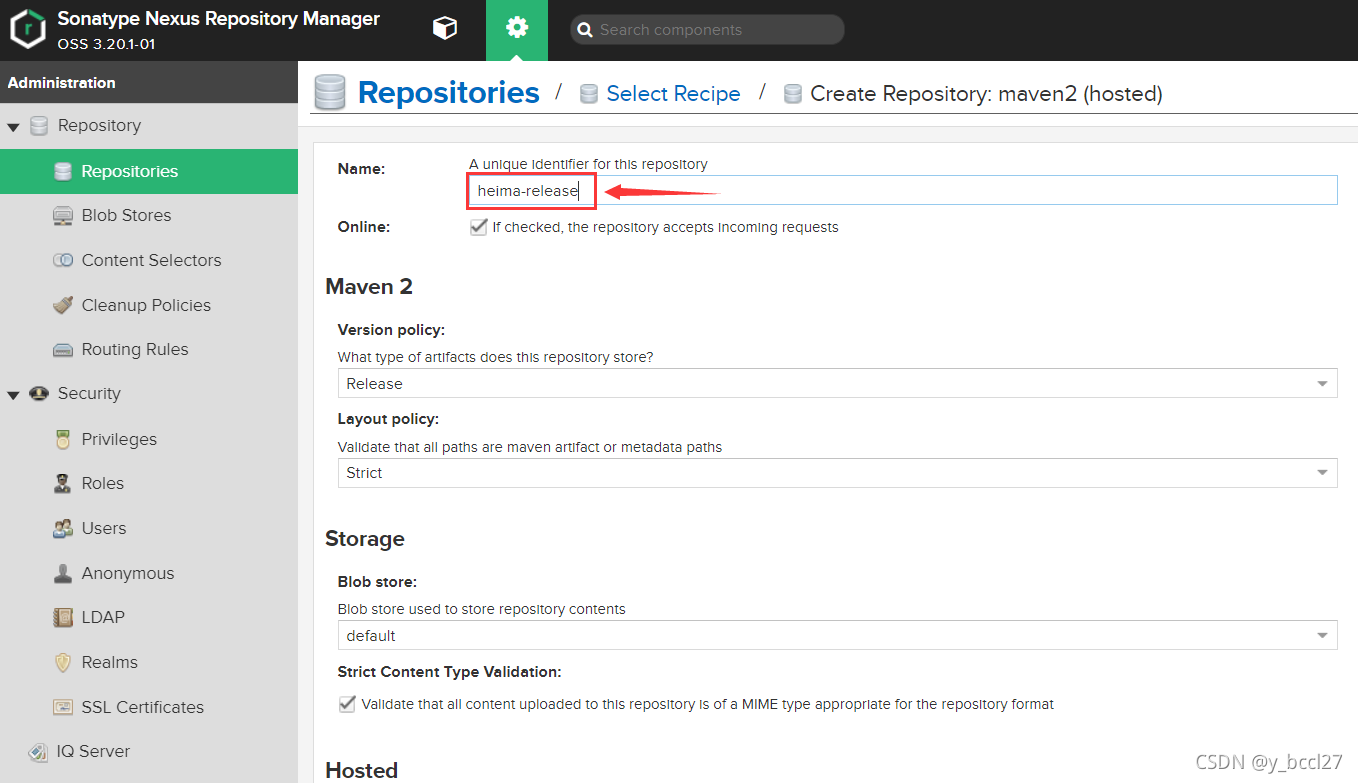Image resolution: width=1358 pixels, height=783 pixels.
Task: Collapse the Repository tree section
Action: [x=14, y=127]
